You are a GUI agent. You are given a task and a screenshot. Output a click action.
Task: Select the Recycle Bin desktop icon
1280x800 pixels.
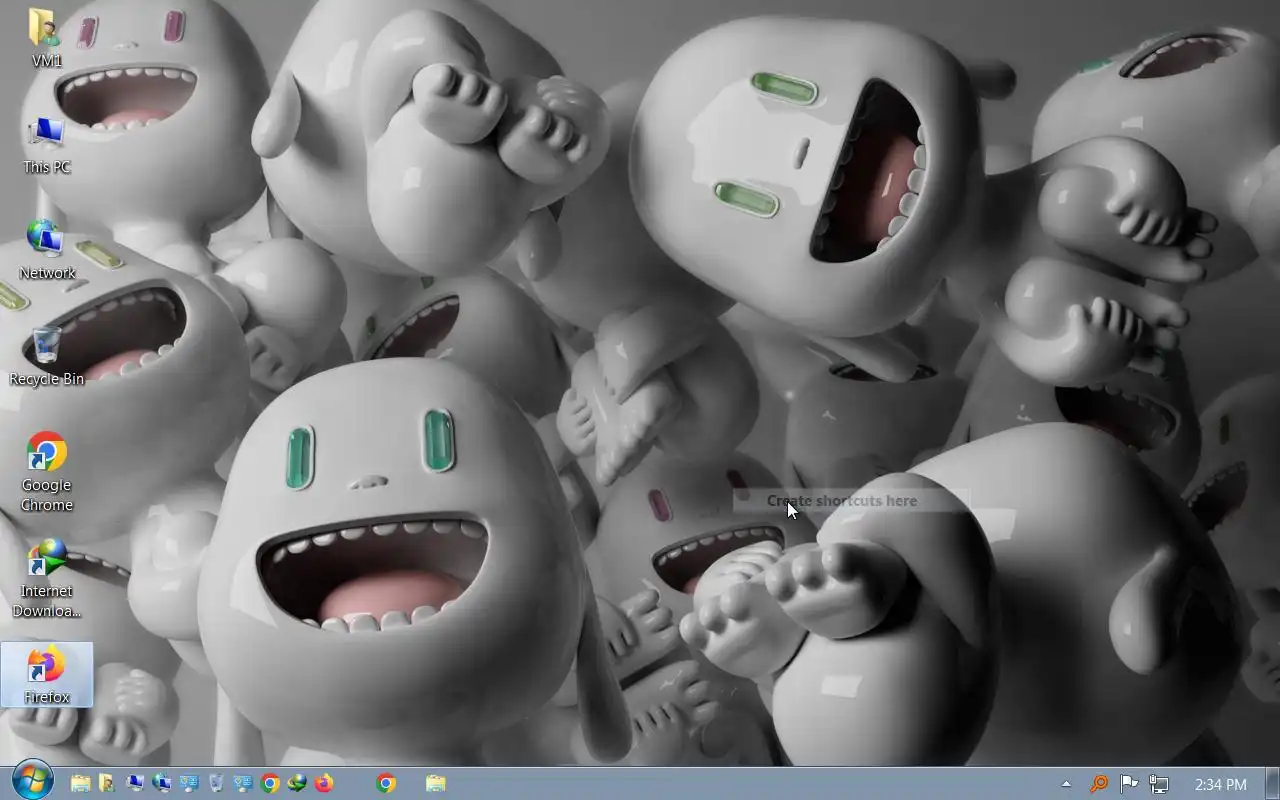click(46, 357)
